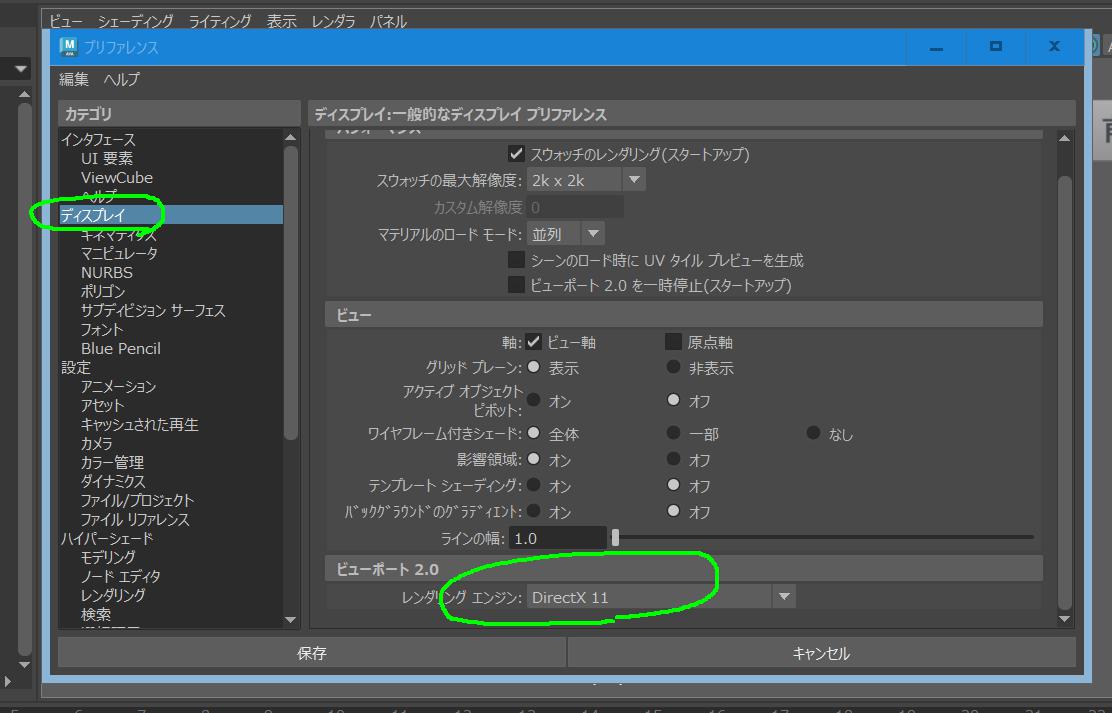Select the サブディビジョン サーフェス category
The height and width of the screenshot is (713, 1112).
click(x=152, y=310)
